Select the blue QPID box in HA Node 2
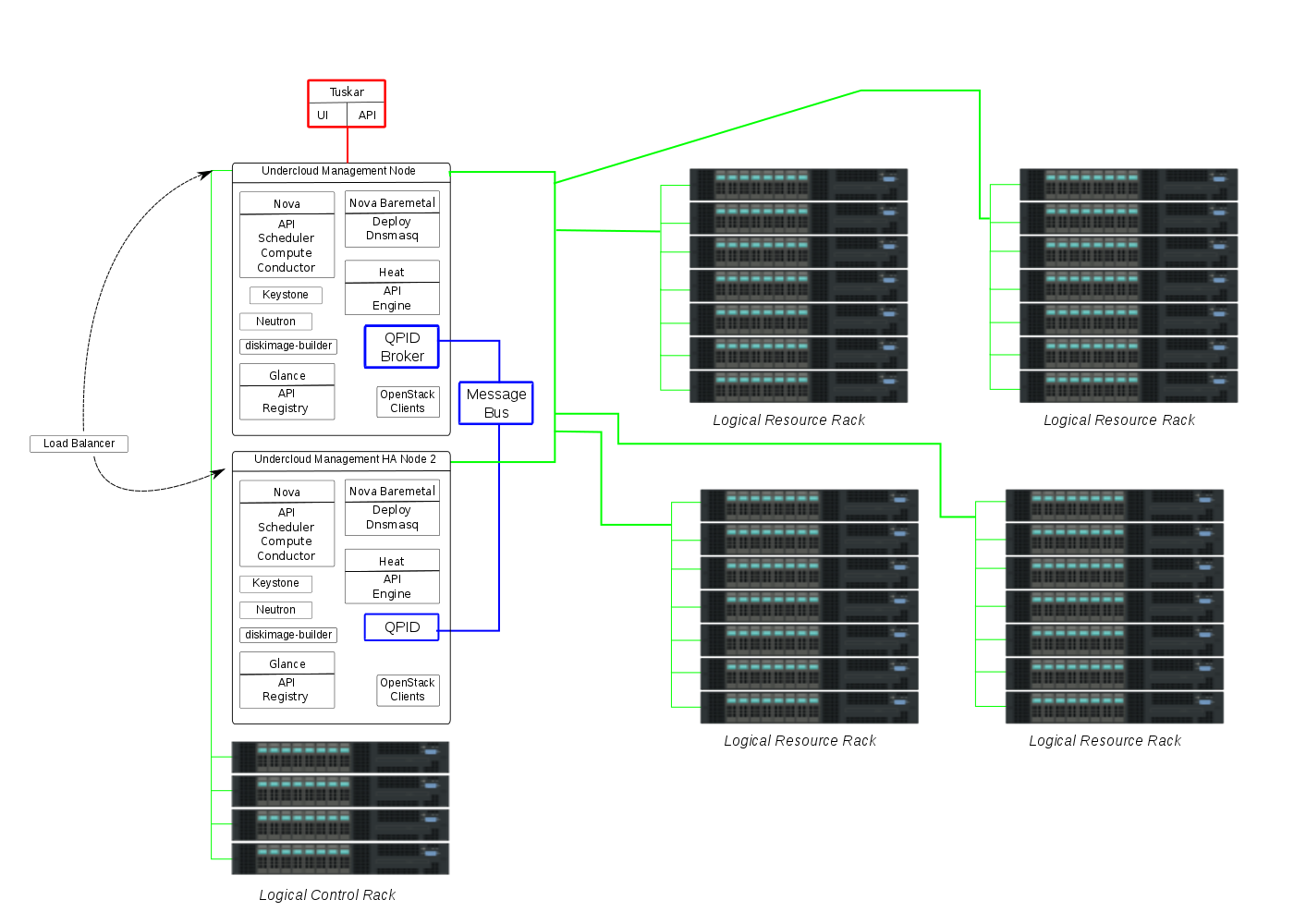1294x924 pixels. (x=402, y=627)
